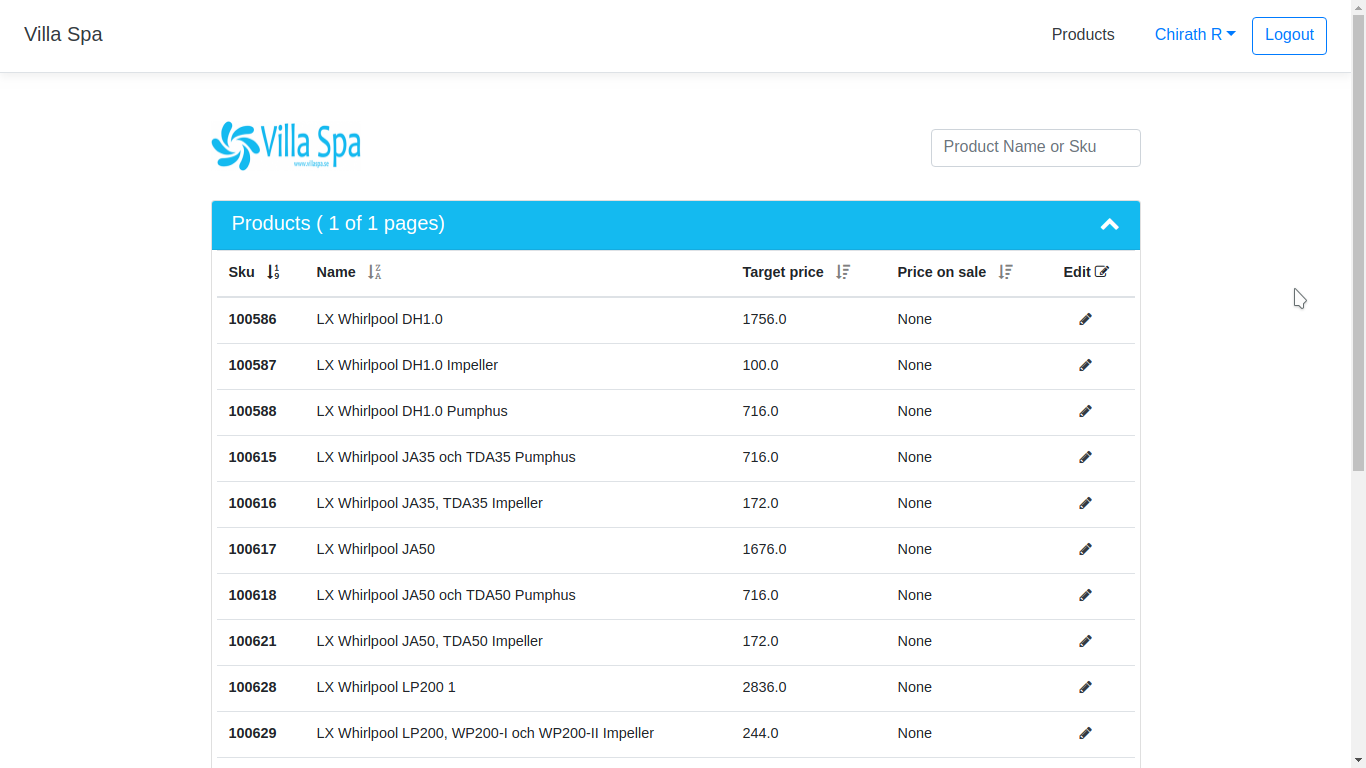The width and height of the screenshot is (1366, 768).
Task: Click the Edit column header icon
Action: click(x=1101, y=272)
